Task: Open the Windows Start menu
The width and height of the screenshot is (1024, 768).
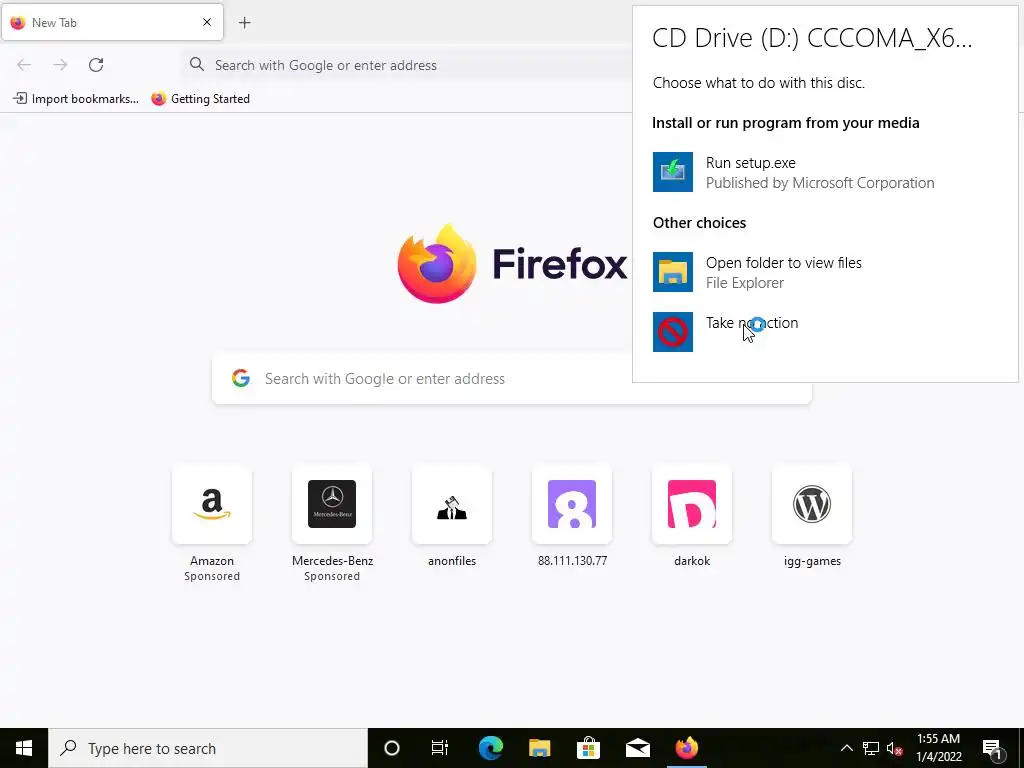Action: click(24, 748)
